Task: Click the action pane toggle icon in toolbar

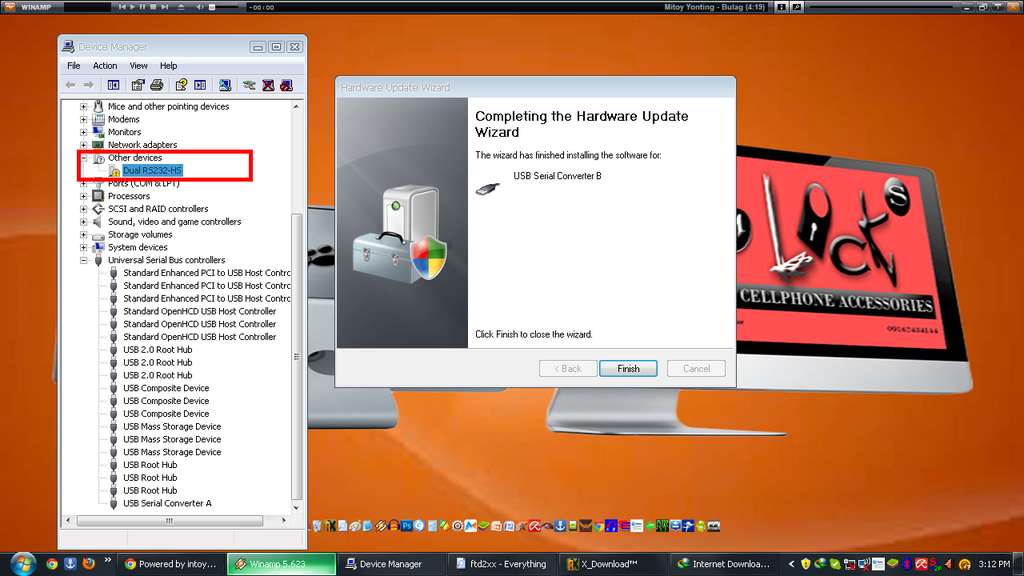Action: pos(200,85)
